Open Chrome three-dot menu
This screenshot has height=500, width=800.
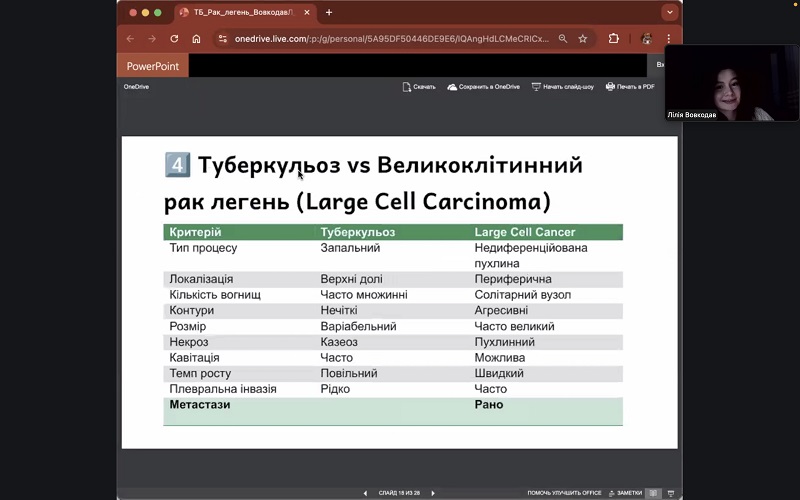coord(670,39)
